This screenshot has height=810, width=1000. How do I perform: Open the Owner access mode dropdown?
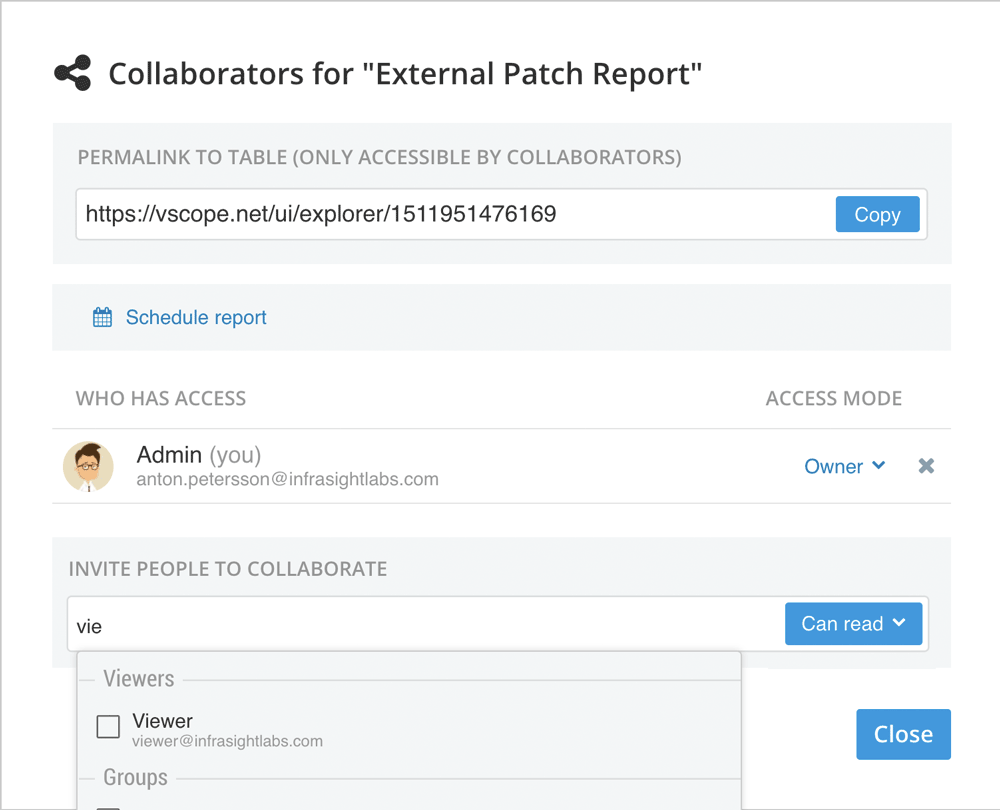pyautogui.click(x=844, y=466)
